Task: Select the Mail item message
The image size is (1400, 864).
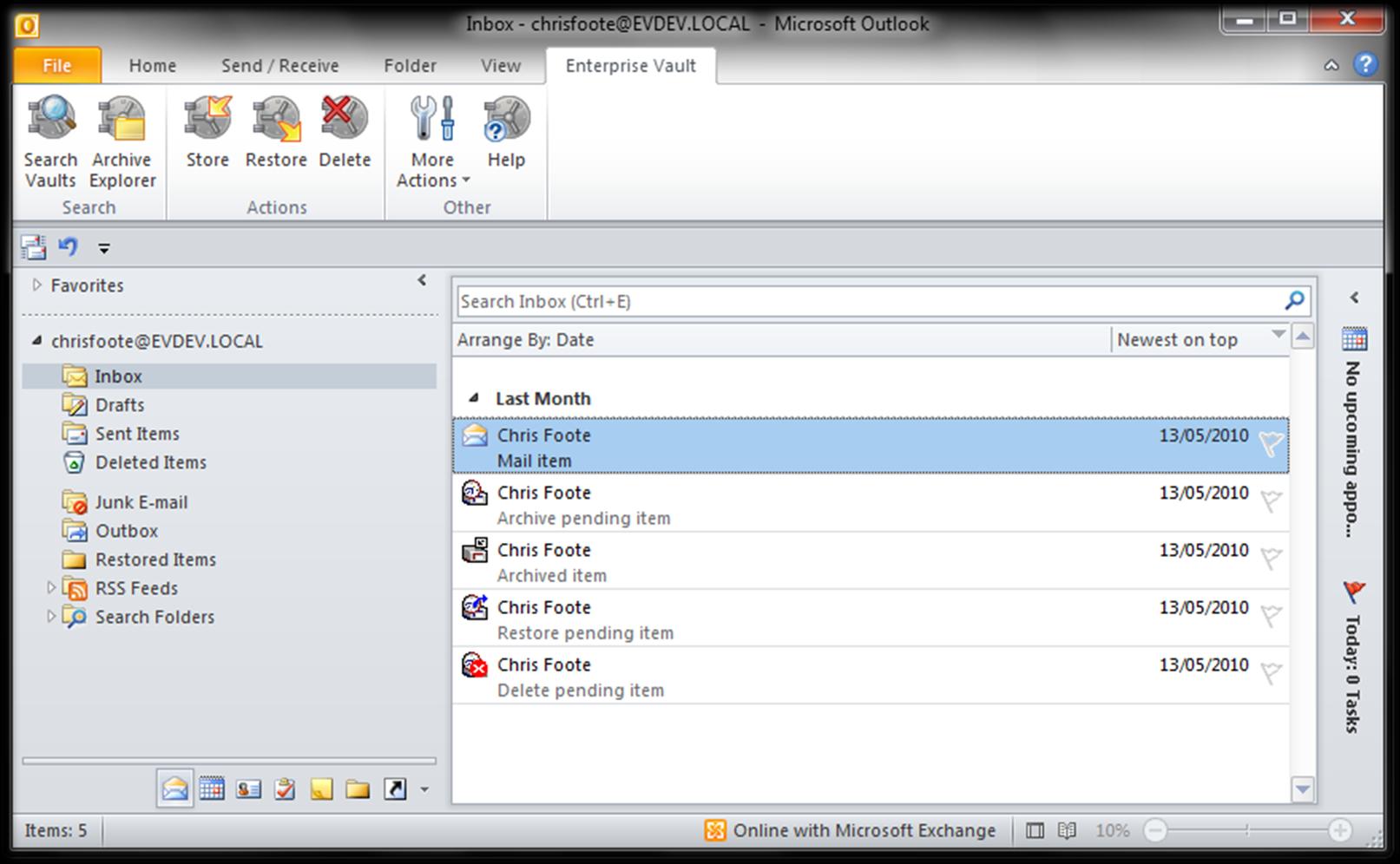Action: pos(871,446)
